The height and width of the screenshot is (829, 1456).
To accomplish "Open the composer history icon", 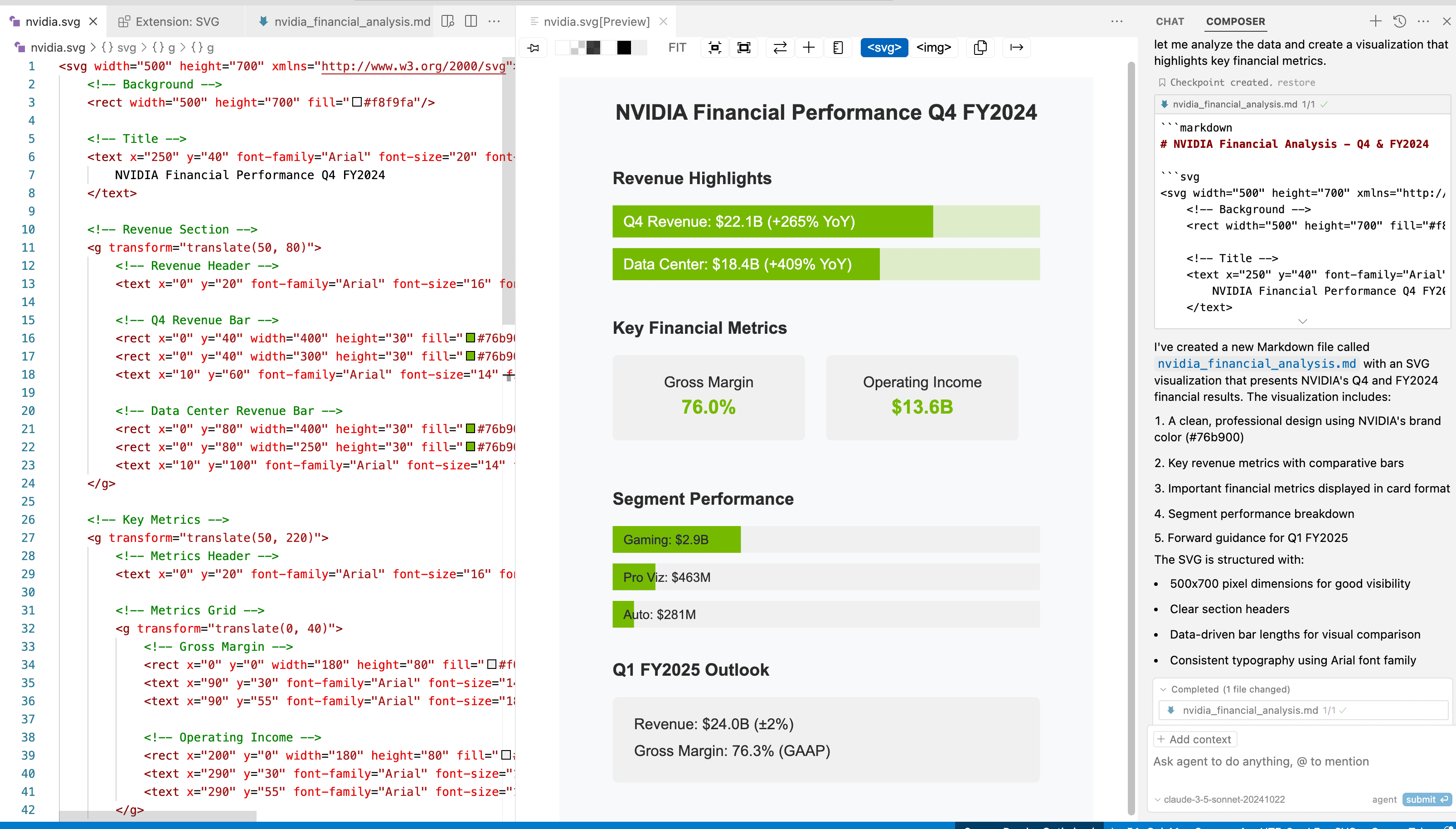I will [x=1400, y=22].
